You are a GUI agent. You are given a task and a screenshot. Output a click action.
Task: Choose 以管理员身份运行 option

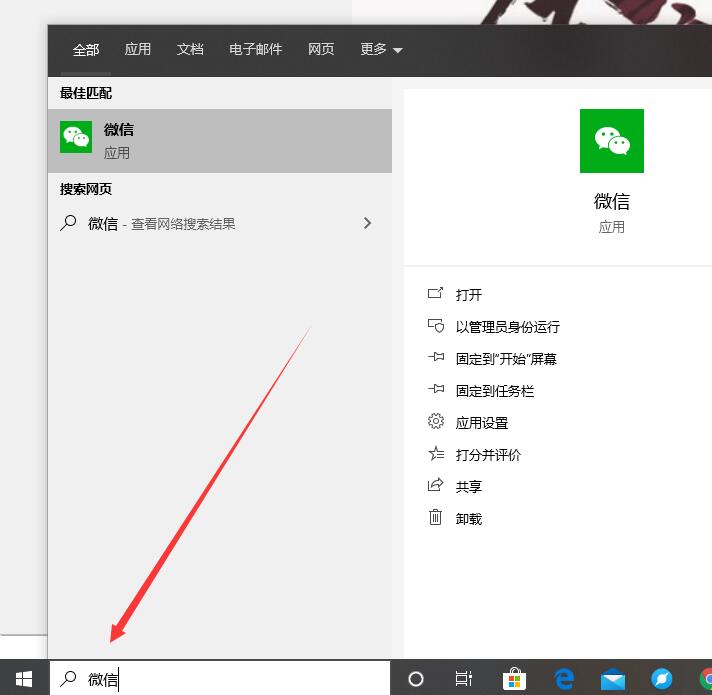[x=508, y=327]
